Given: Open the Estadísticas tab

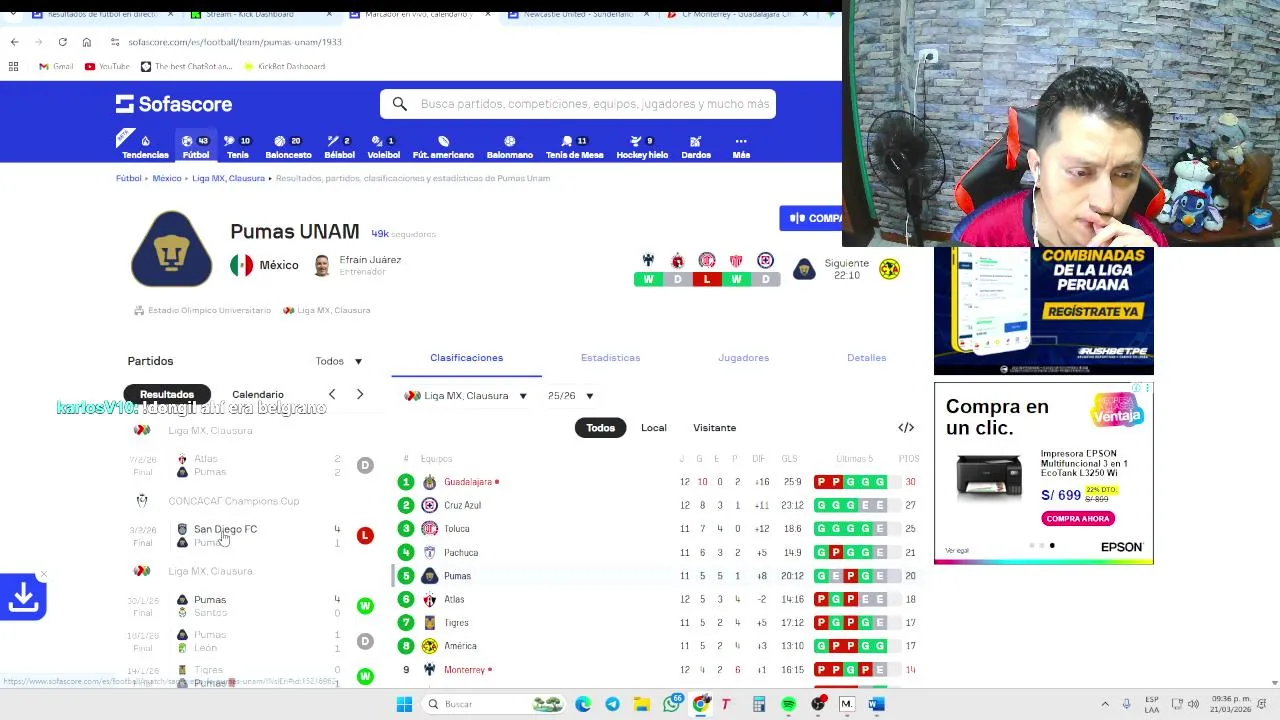Looking at the screenshot, I should [610, 358].
